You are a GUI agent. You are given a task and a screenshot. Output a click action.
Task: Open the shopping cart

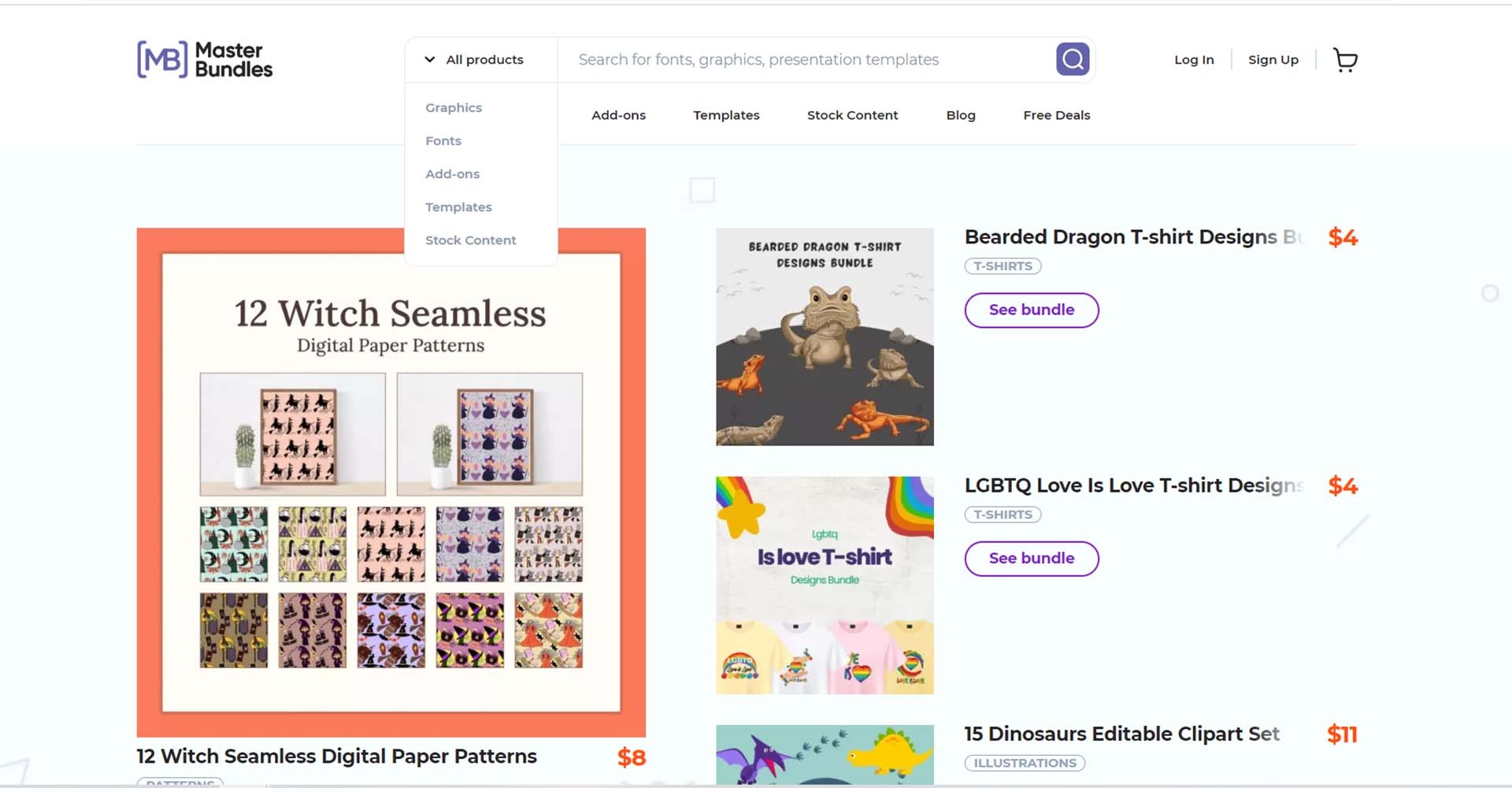coord(1344,59)
